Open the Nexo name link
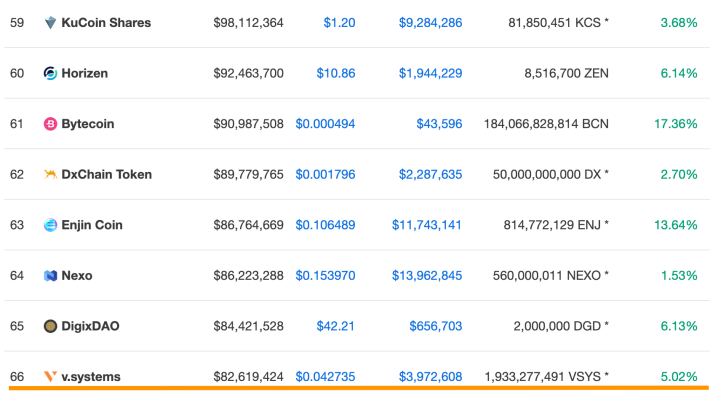The image size is (710, 397). (77, 276)
